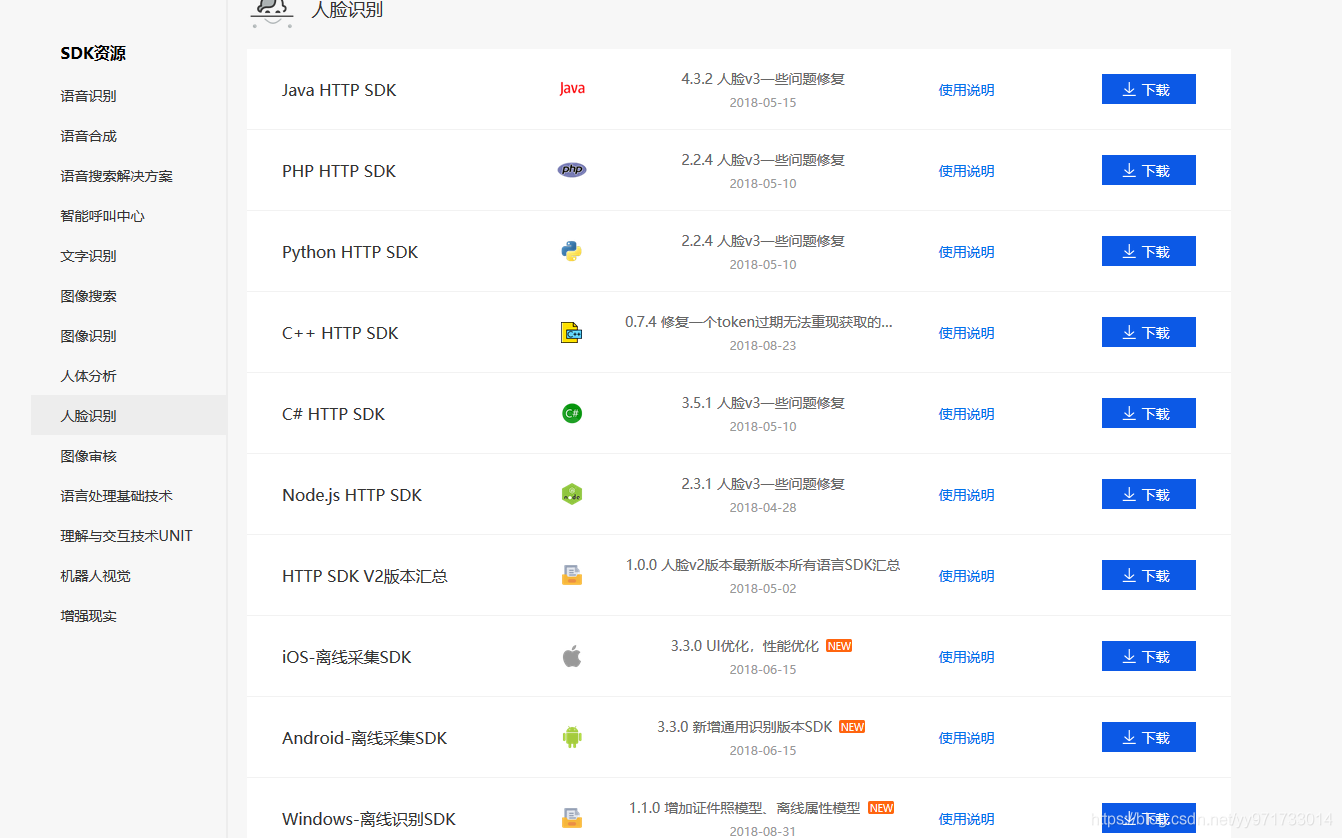Screen dimensions: 1342x838
Task: Download the Android-离线采集SDK
Action: coord(1148,737)
